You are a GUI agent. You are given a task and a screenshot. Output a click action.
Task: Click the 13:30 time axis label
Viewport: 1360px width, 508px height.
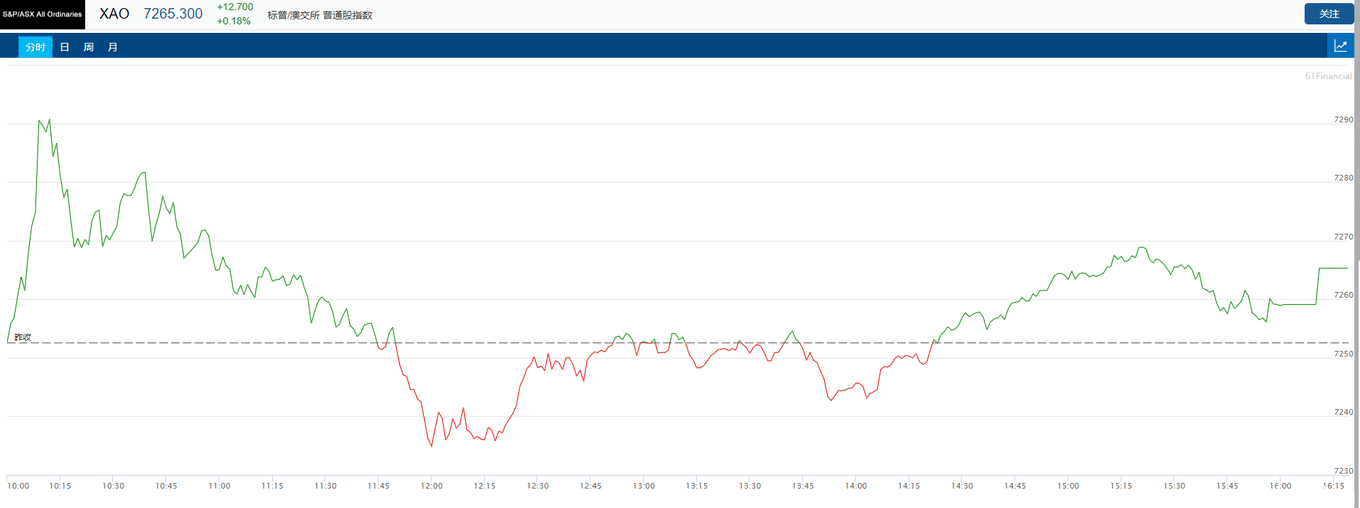750,486
